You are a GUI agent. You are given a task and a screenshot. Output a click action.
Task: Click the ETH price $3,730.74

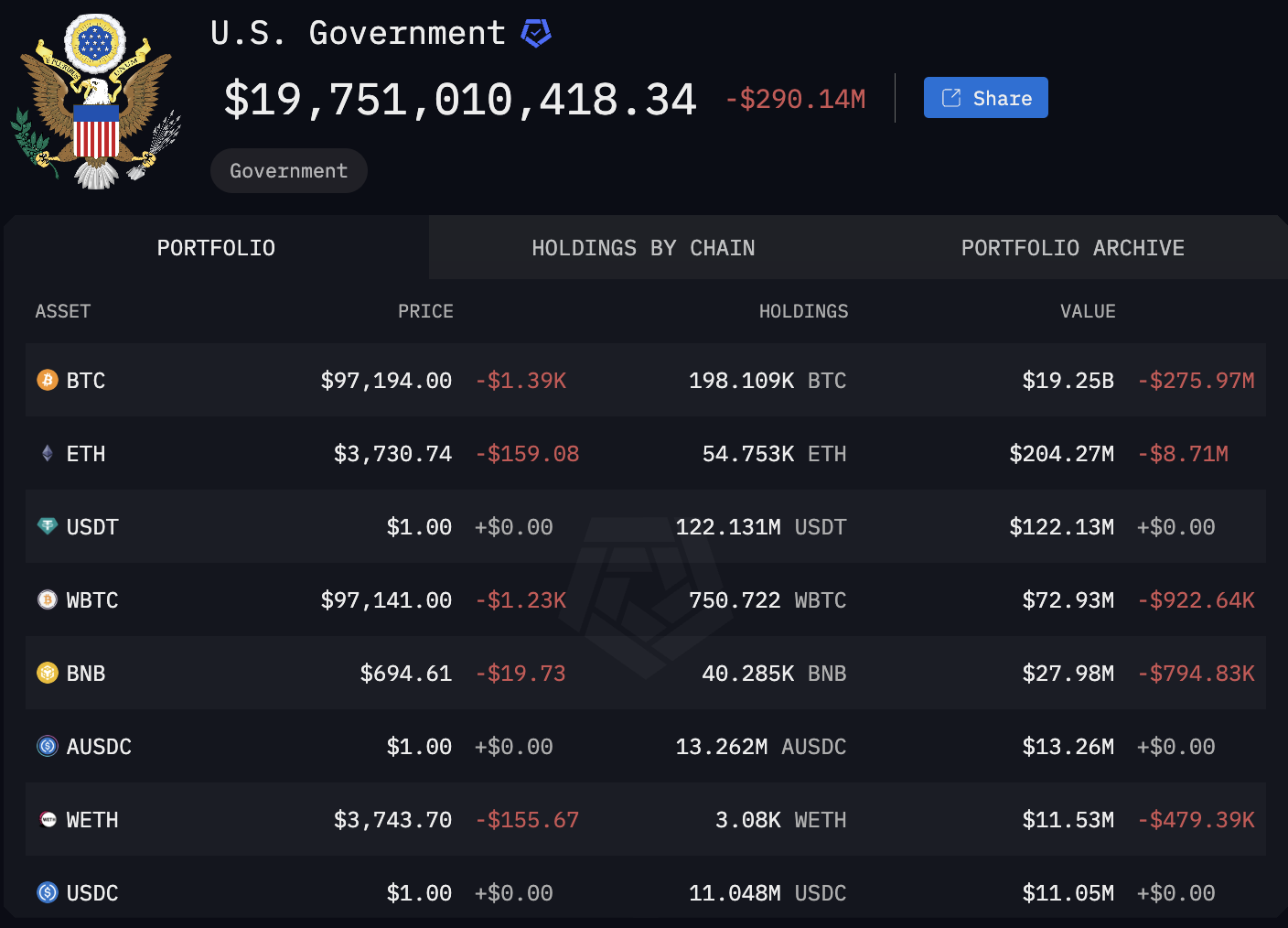pos(392,454)
